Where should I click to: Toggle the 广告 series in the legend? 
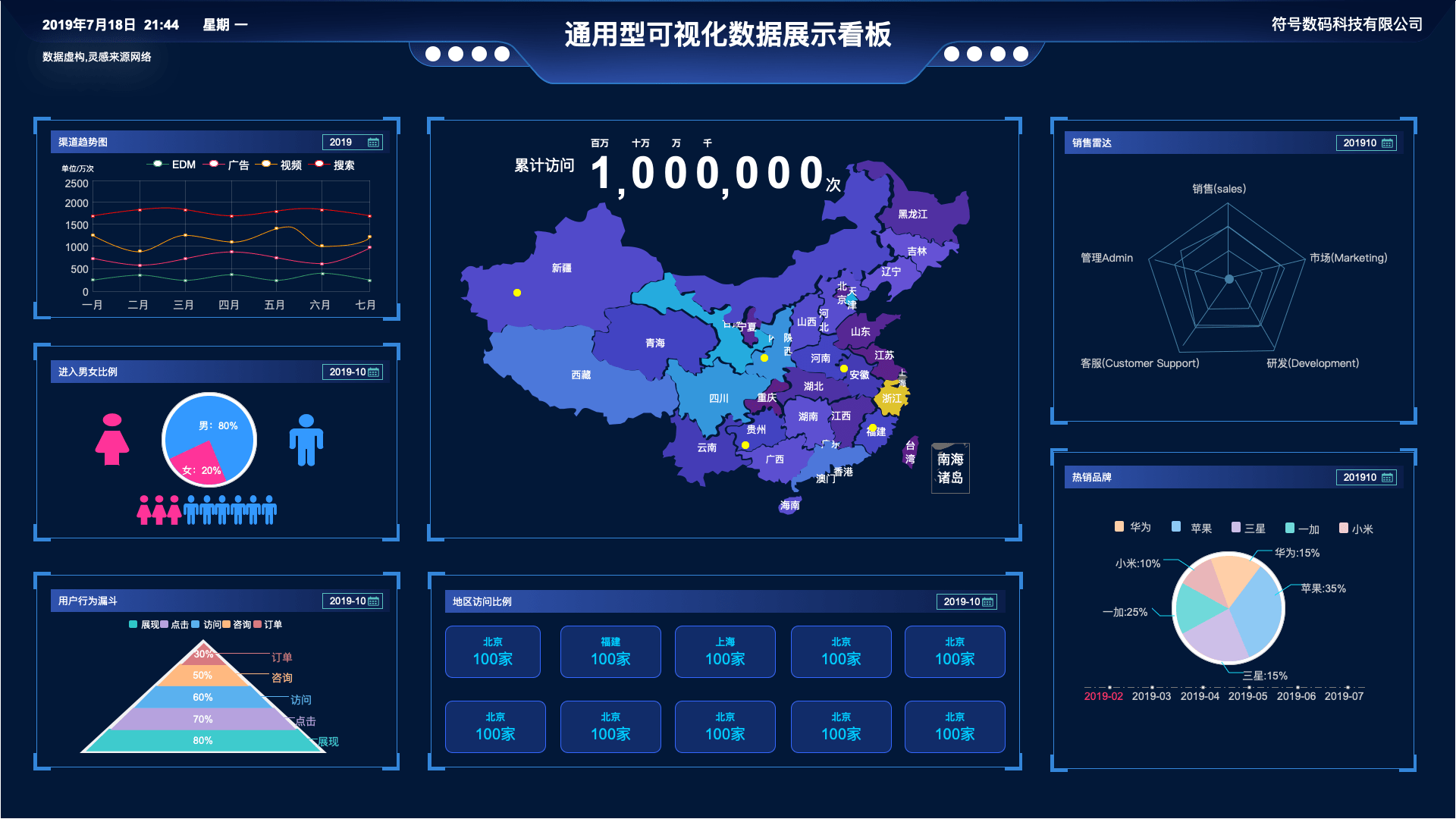(227, 165)
